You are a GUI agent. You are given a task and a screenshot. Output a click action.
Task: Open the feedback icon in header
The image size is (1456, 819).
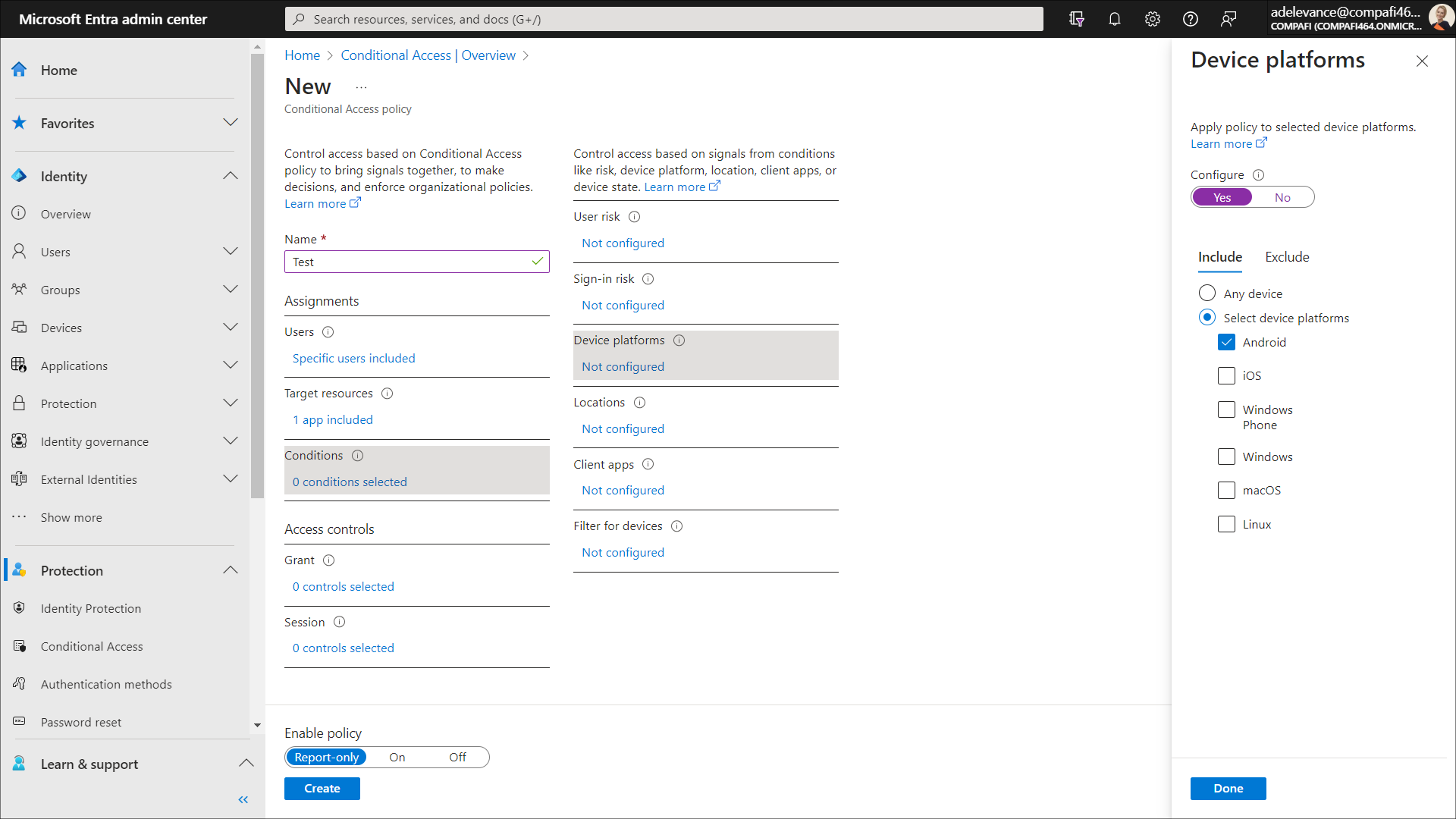pyautogui.click(x=1228, y=19)
